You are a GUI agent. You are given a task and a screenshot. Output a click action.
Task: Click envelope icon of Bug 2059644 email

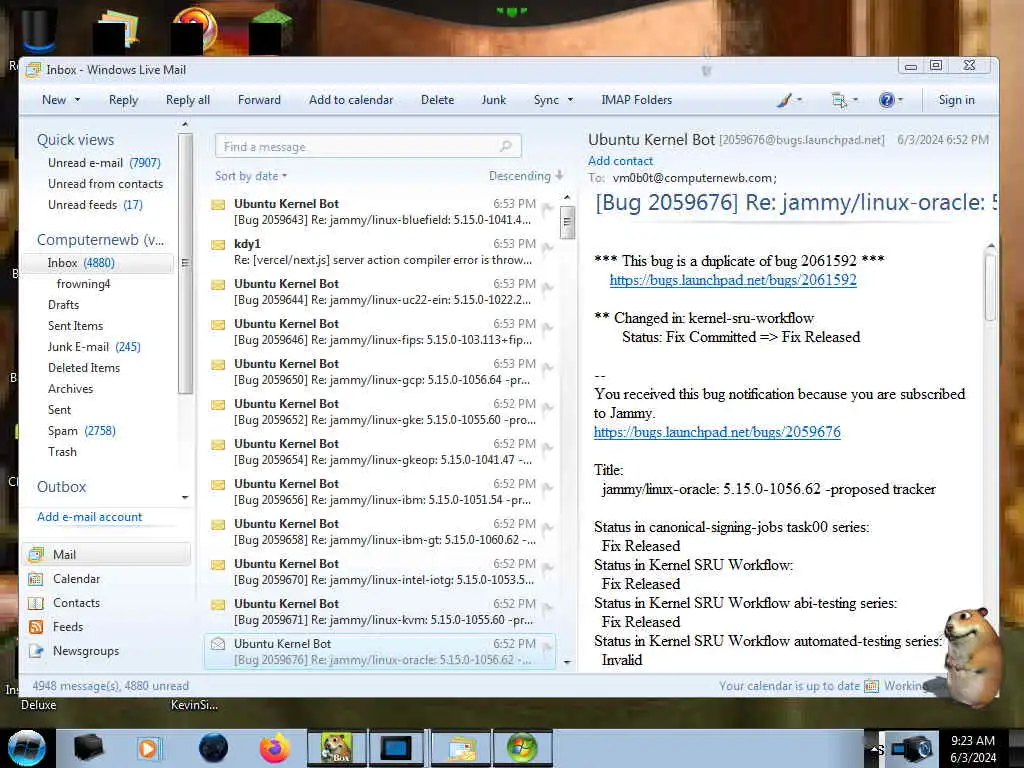click(218, 285)
